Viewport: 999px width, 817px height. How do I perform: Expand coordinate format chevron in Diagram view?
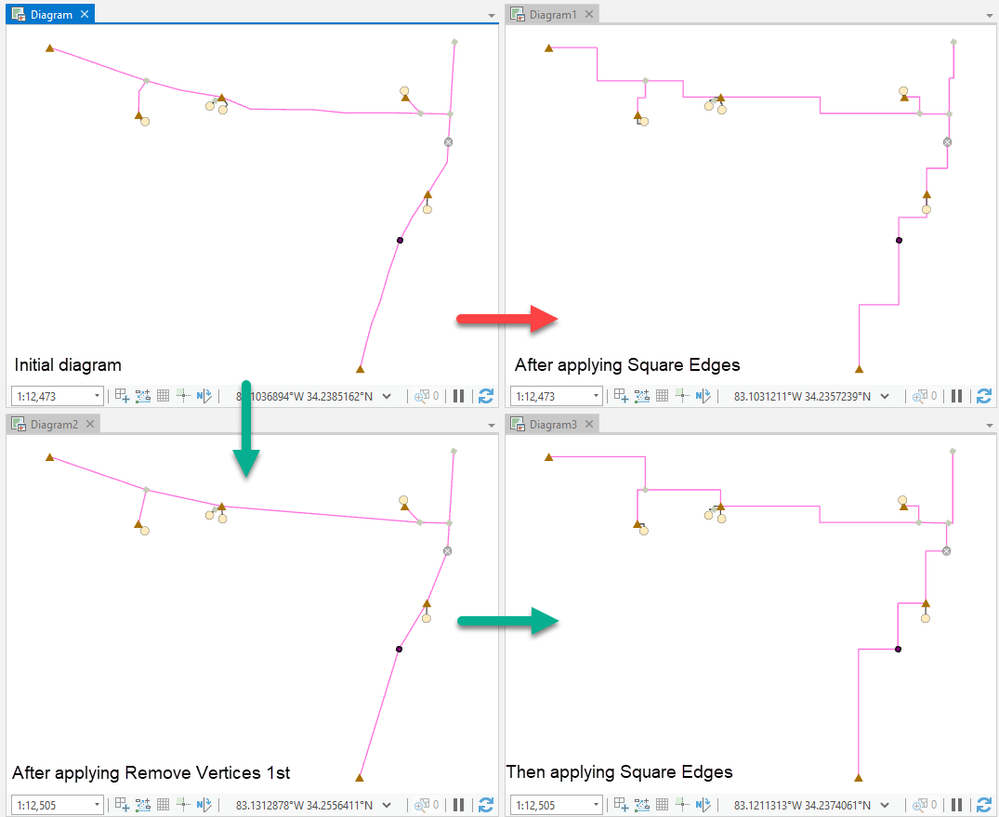tap(386, 396)
